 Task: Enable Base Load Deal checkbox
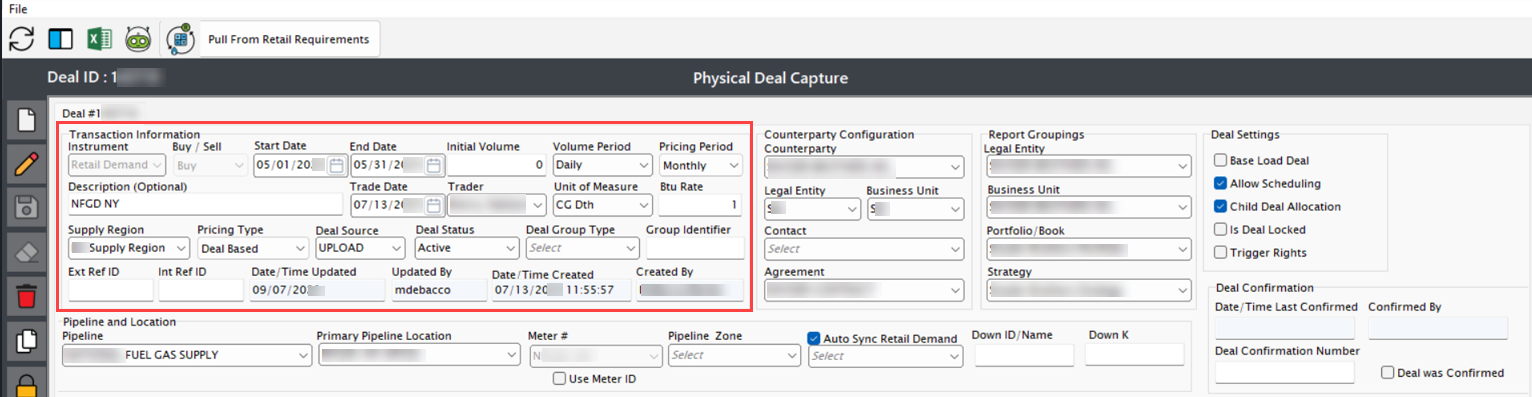1220,160
